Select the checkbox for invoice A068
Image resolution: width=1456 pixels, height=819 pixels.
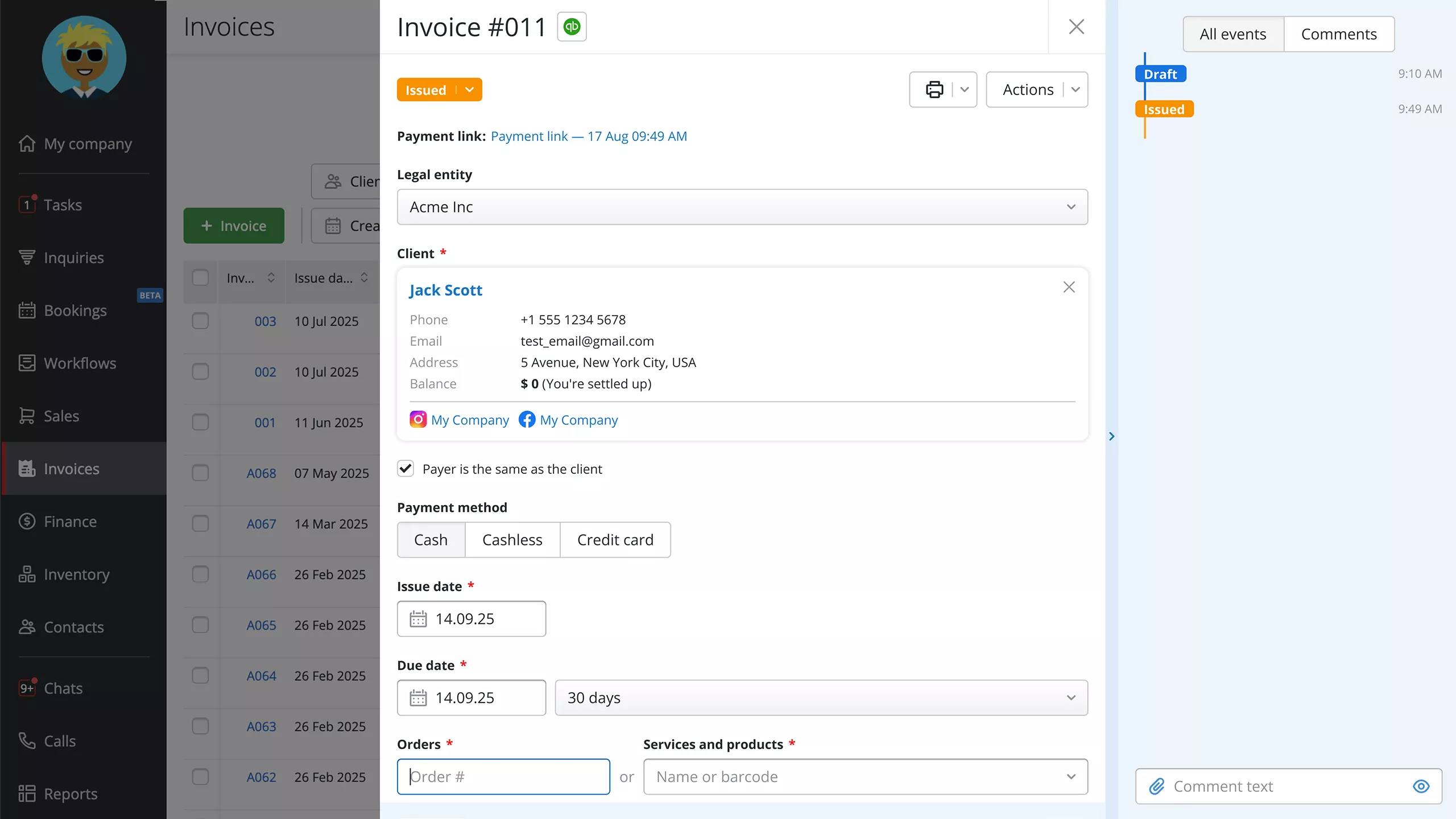[201, 473]
